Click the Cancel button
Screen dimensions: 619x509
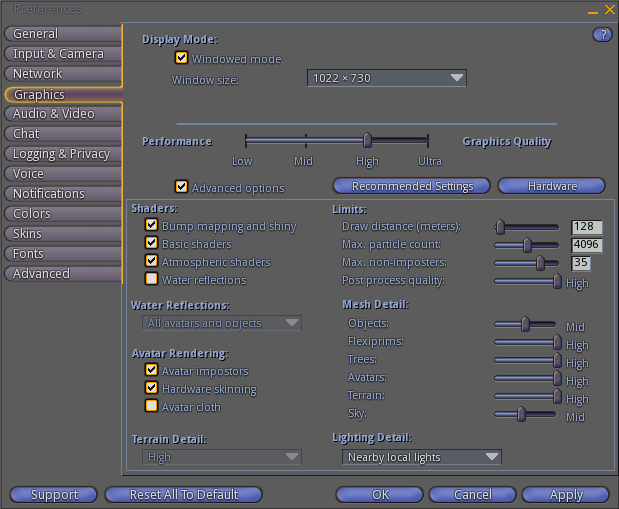coord(473,494)
